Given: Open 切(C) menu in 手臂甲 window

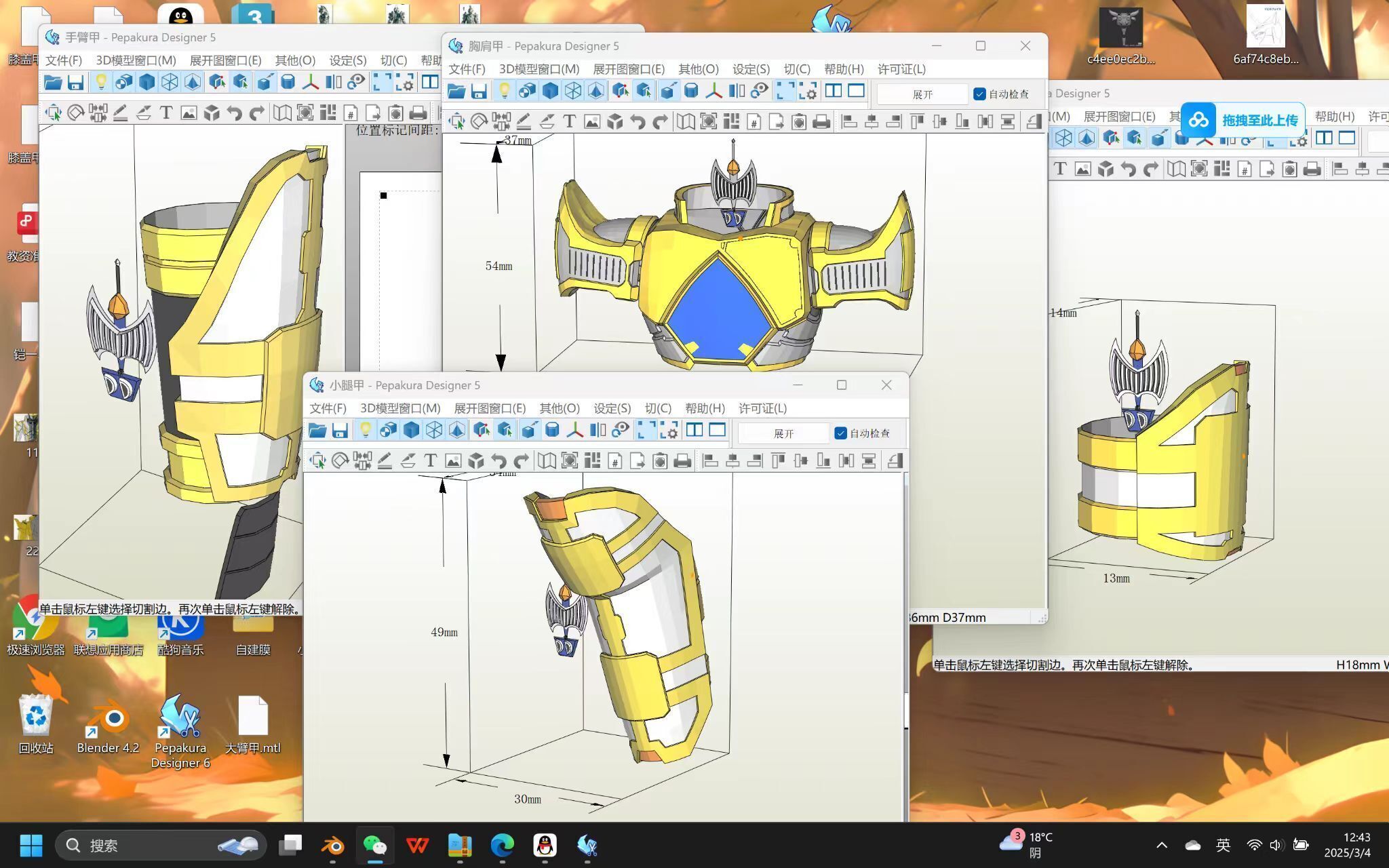Looking at the screenshot, I should pyautogui.click(x=393, y=60).
